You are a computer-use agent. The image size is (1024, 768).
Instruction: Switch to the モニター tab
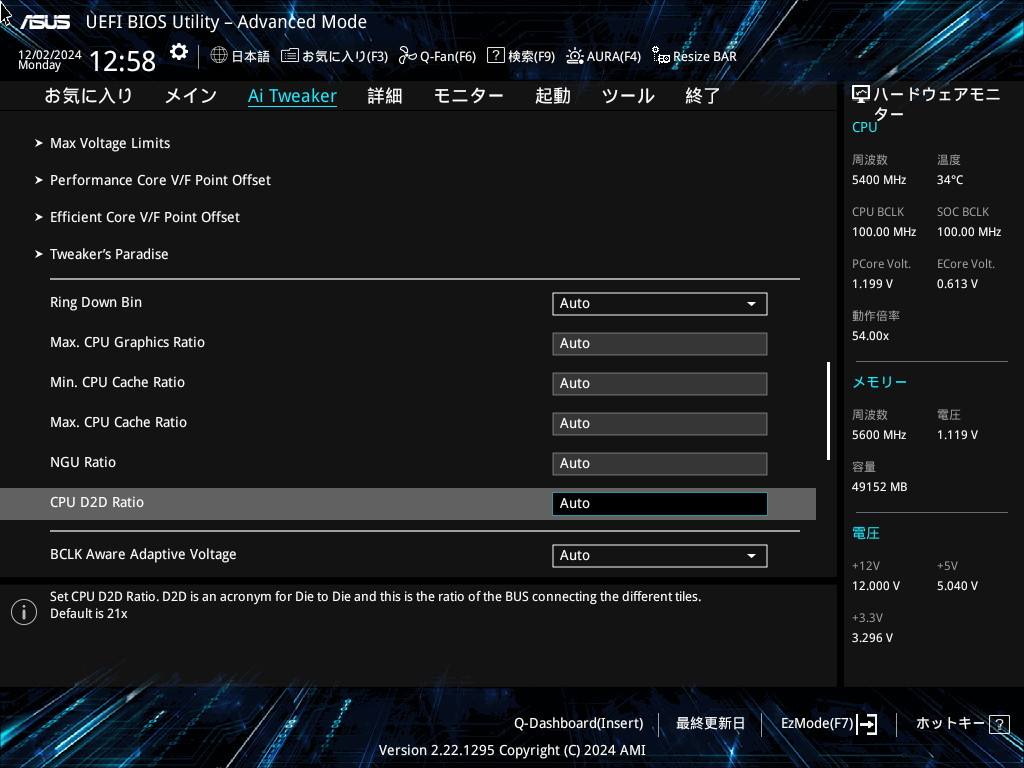pos(468,96)
